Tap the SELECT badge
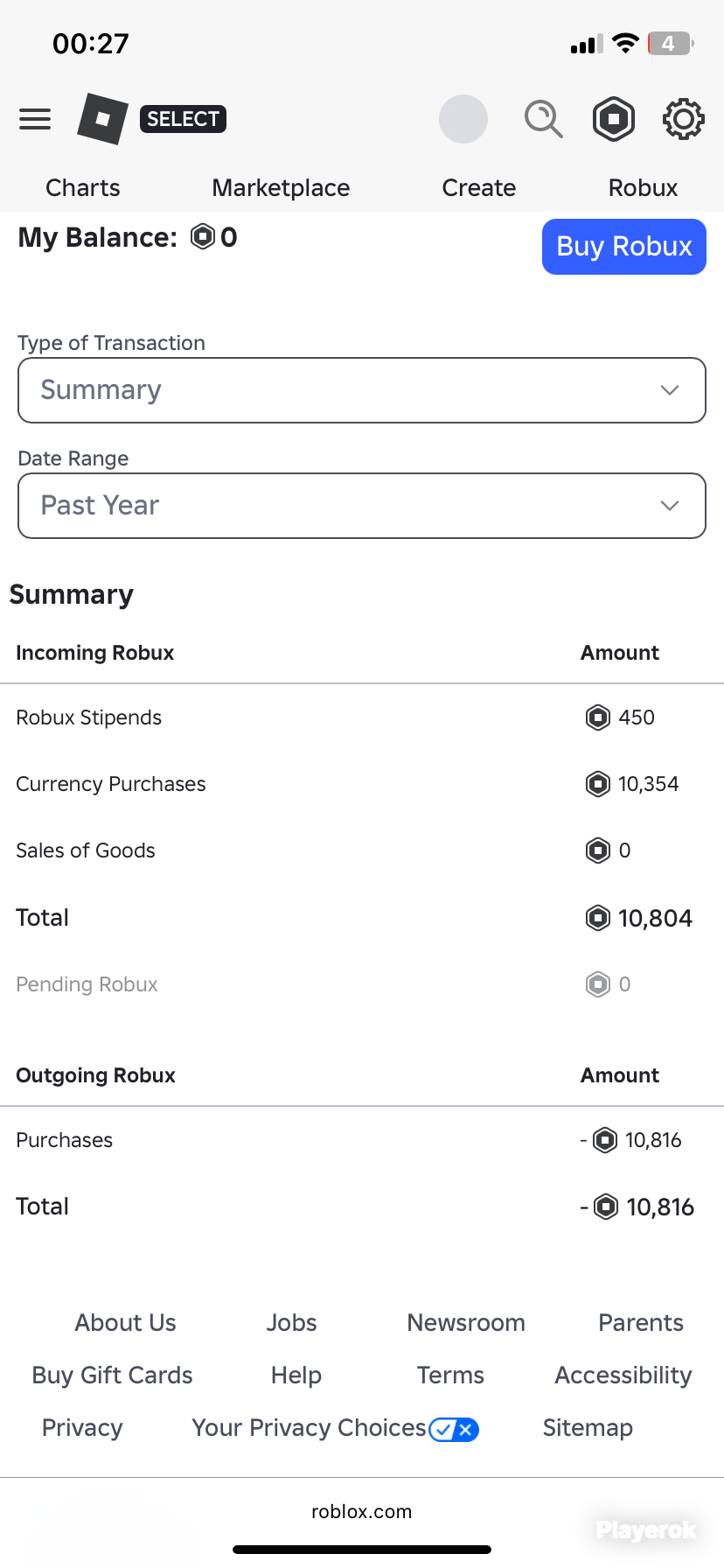724x1568 pixels. 183,118
